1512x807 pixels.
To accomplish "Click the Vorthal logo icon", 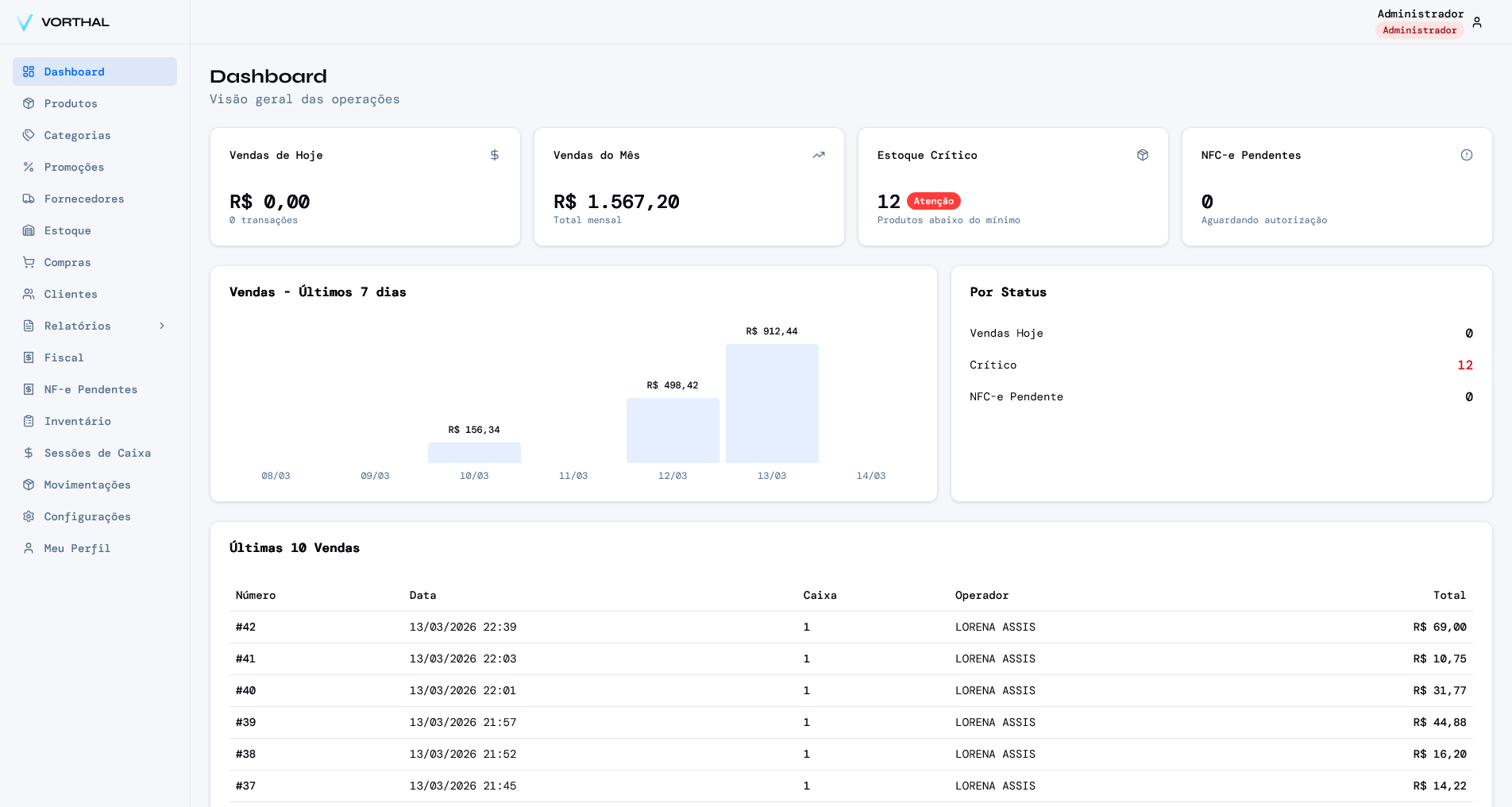I will (x=25, y=22).
